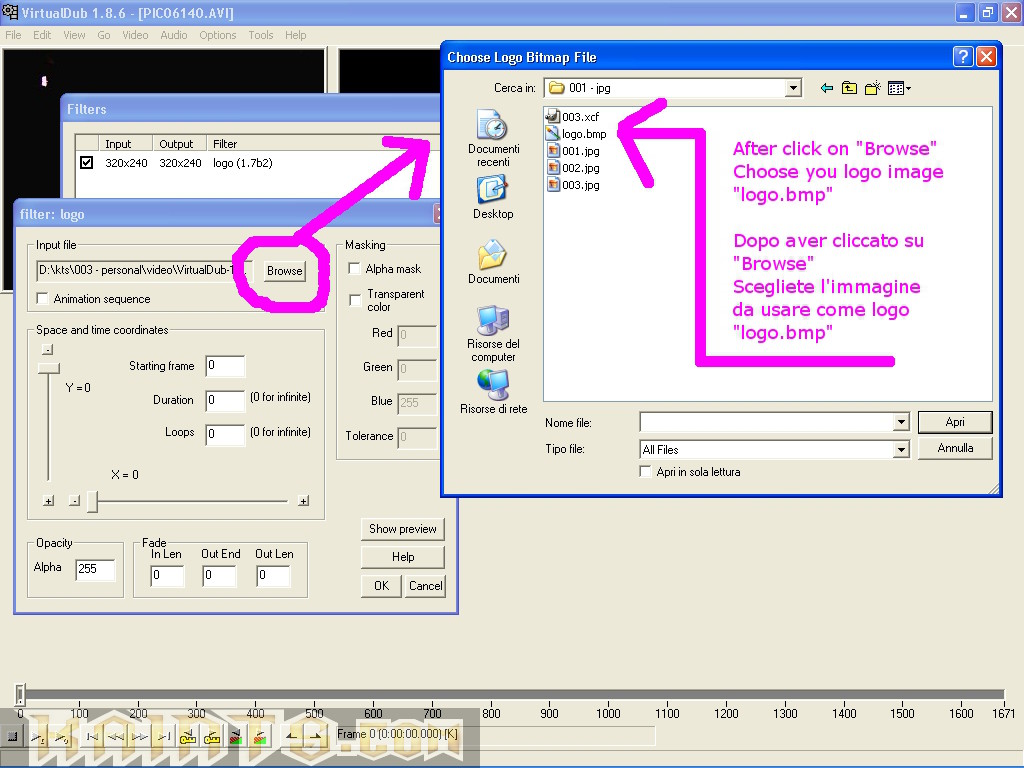Open the view menu dropdown in file dialog

(x=899, y=88)
